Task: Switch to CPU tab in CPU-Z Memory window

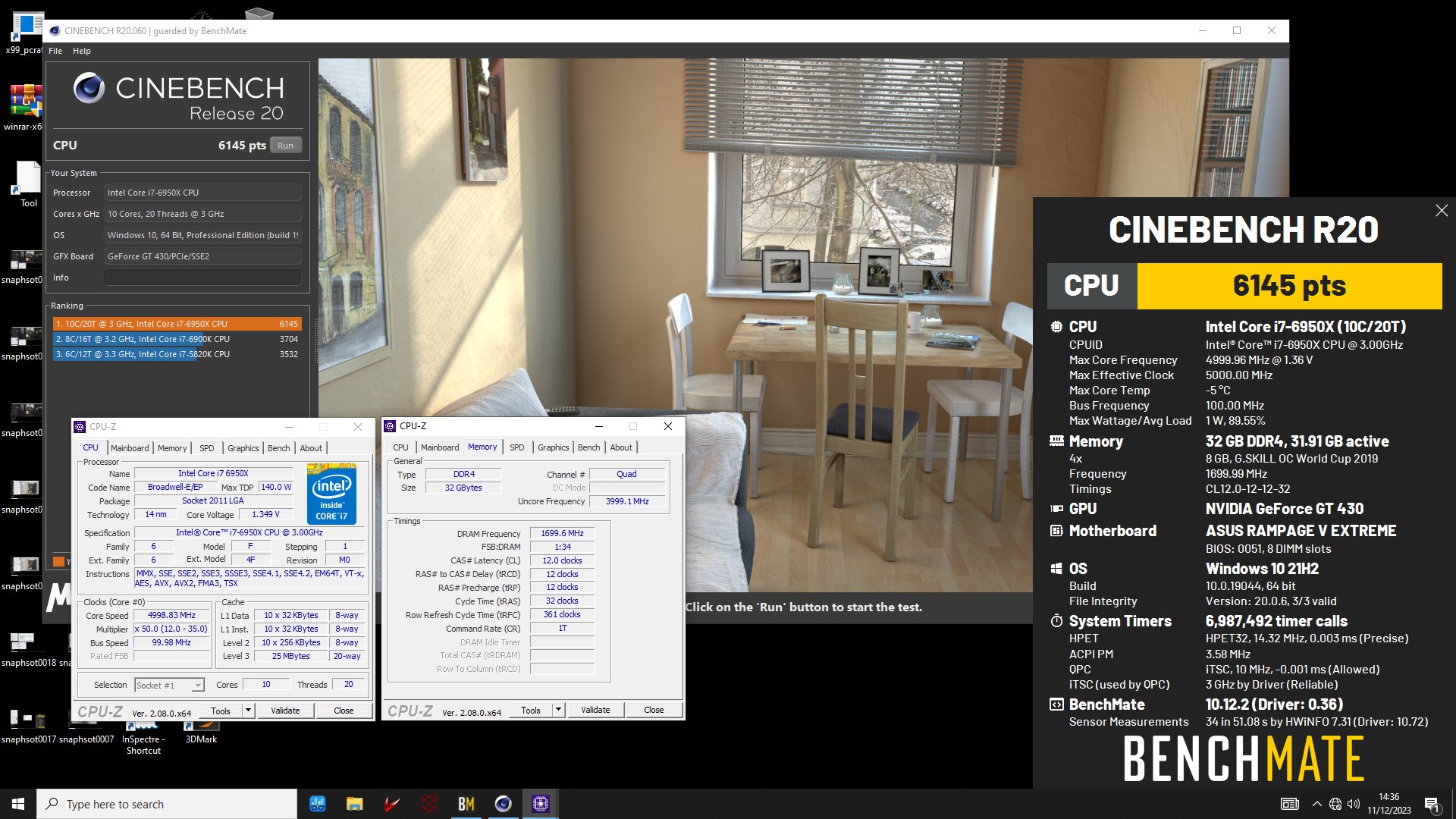Action: tap(401, 447)
